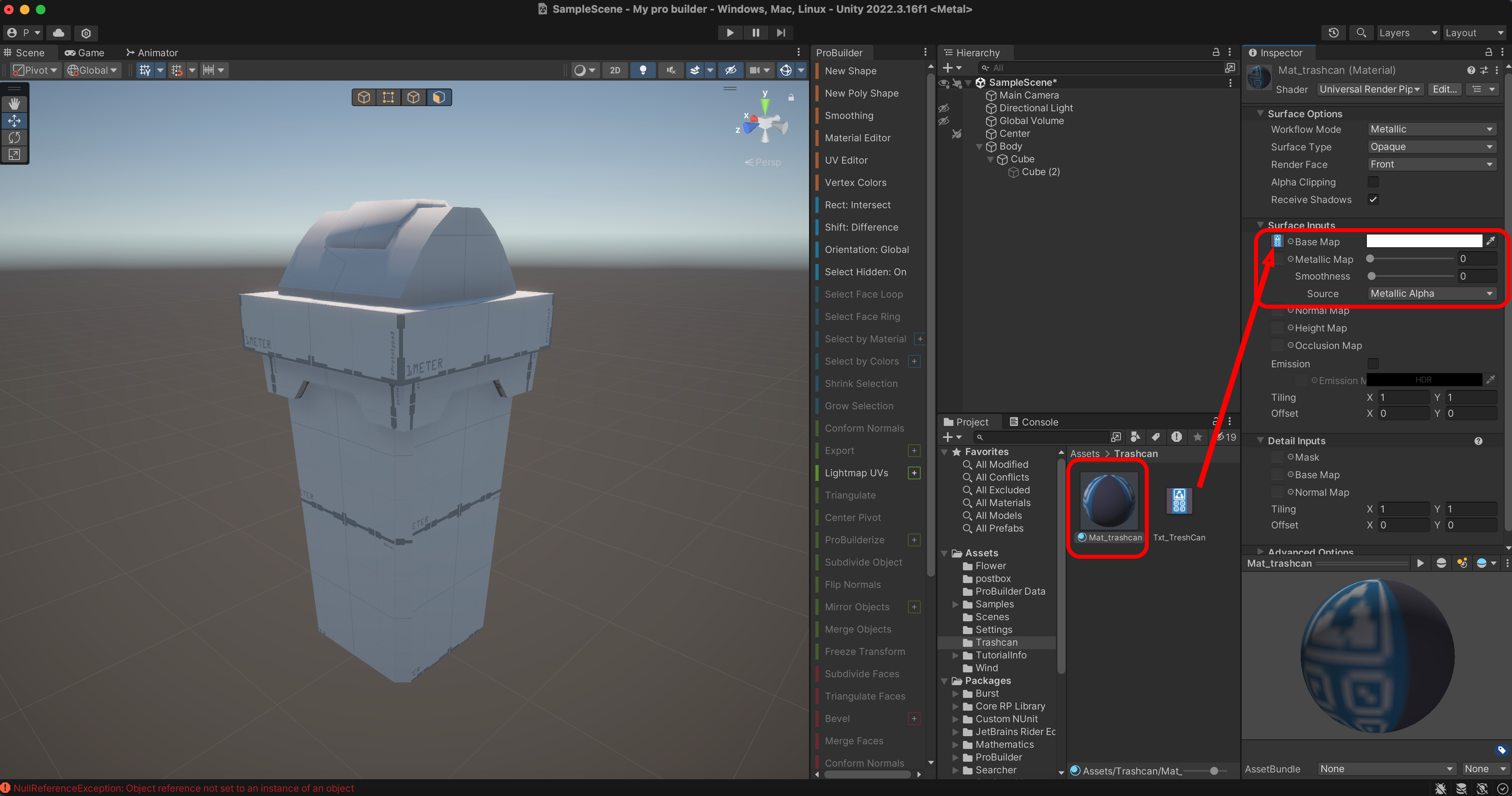Viewport: 1512px width, 796px height.
Task: Click the New Shape button in ProBuilder
Action: tap(850, 71)
